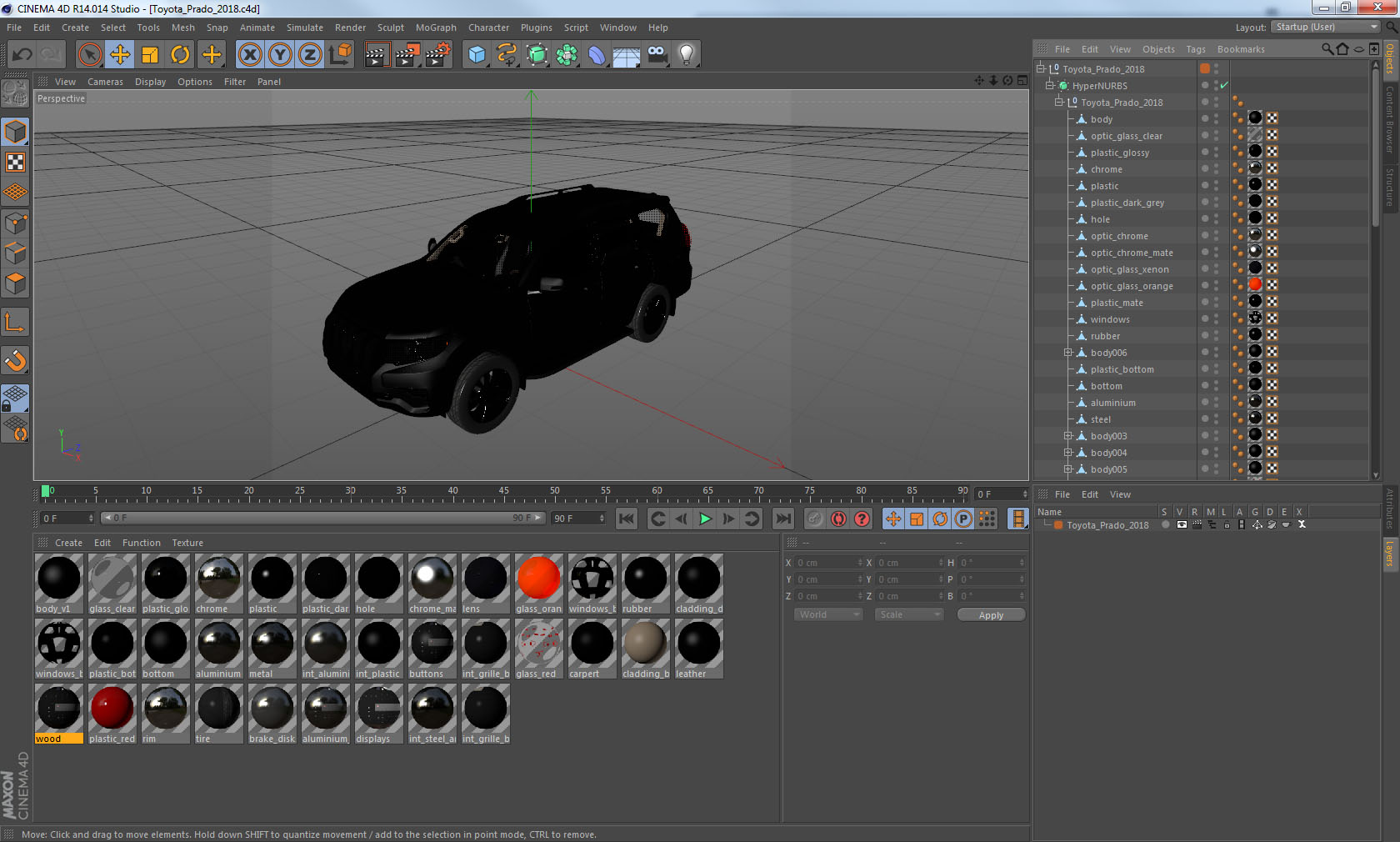Switch to Model mode in left sidebar

pos(15,132)
